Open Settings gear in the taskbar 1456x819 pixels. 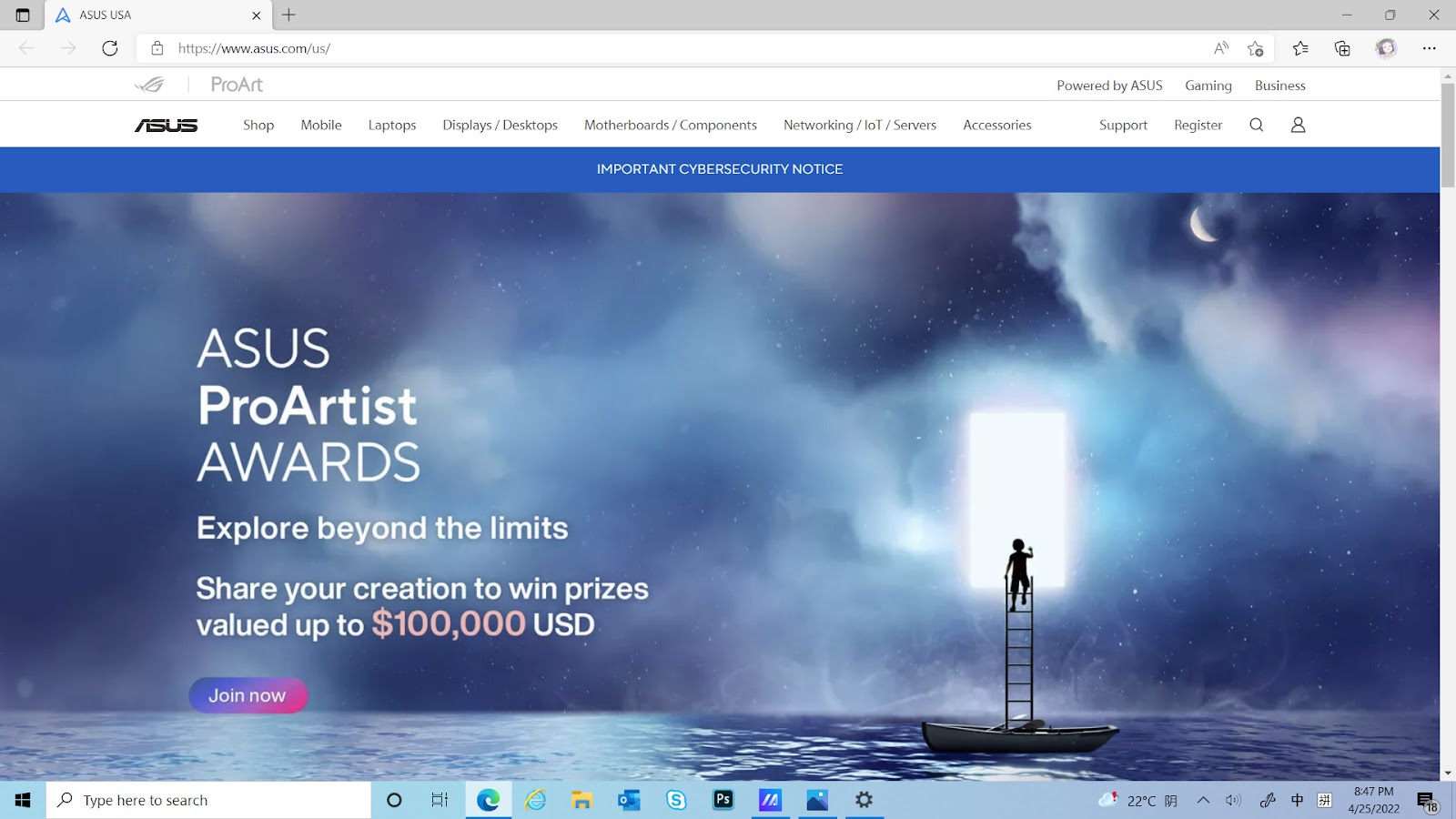point(864,800)
